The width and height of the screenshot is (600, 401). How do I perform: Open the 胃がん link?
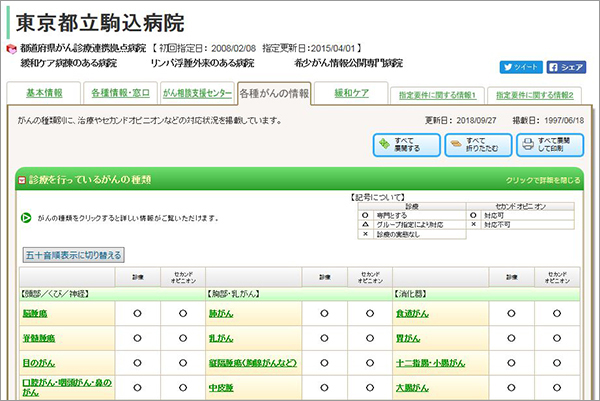click(408, 338)
